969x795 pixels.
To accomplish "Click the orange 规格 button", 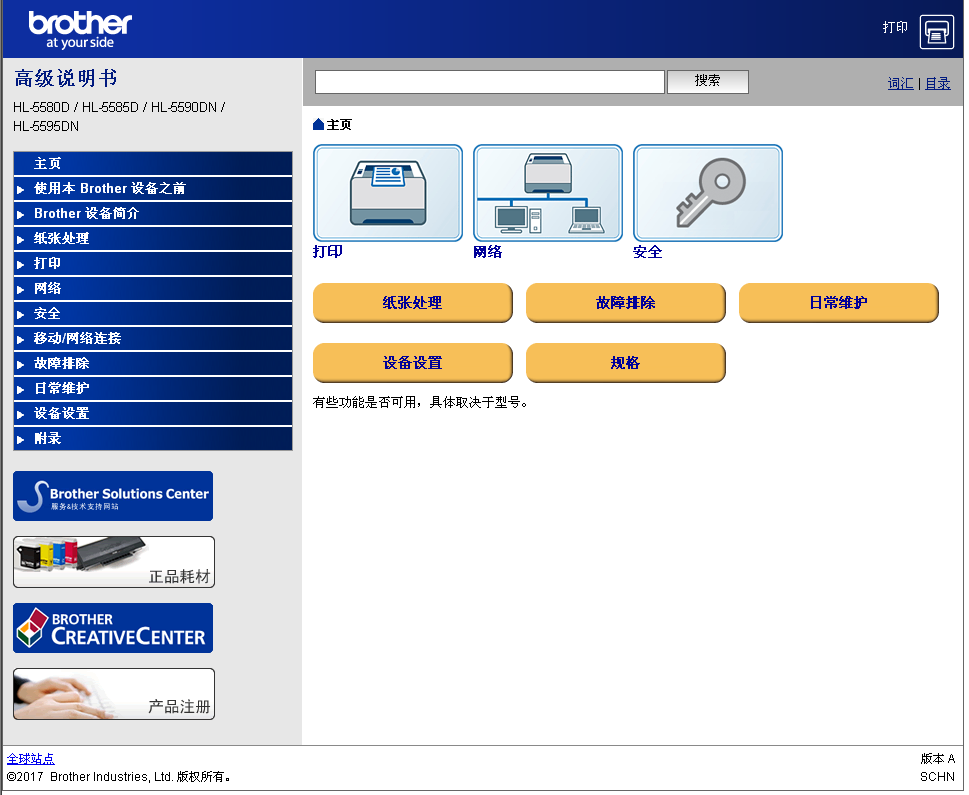I will pos(625,362).
